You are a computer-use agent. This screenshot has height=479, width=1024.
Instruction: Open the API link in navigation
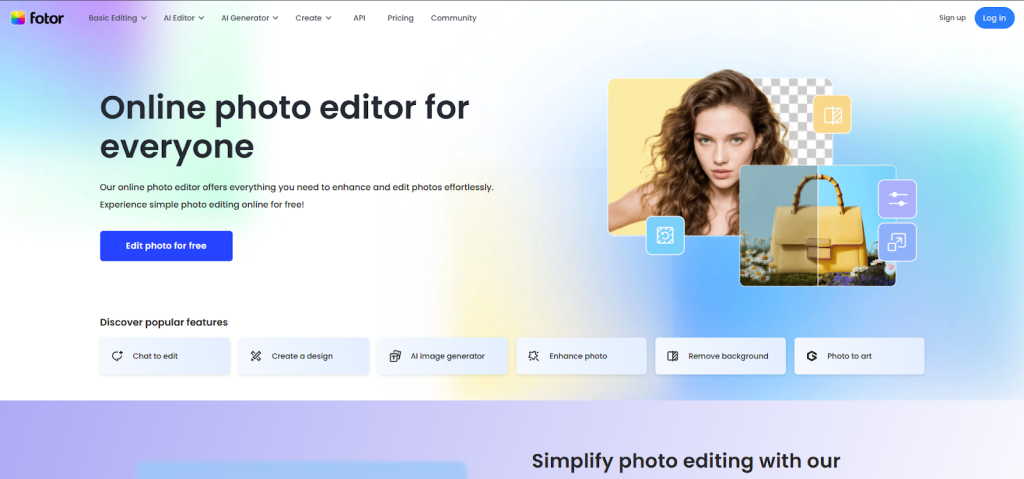point(359,18)
